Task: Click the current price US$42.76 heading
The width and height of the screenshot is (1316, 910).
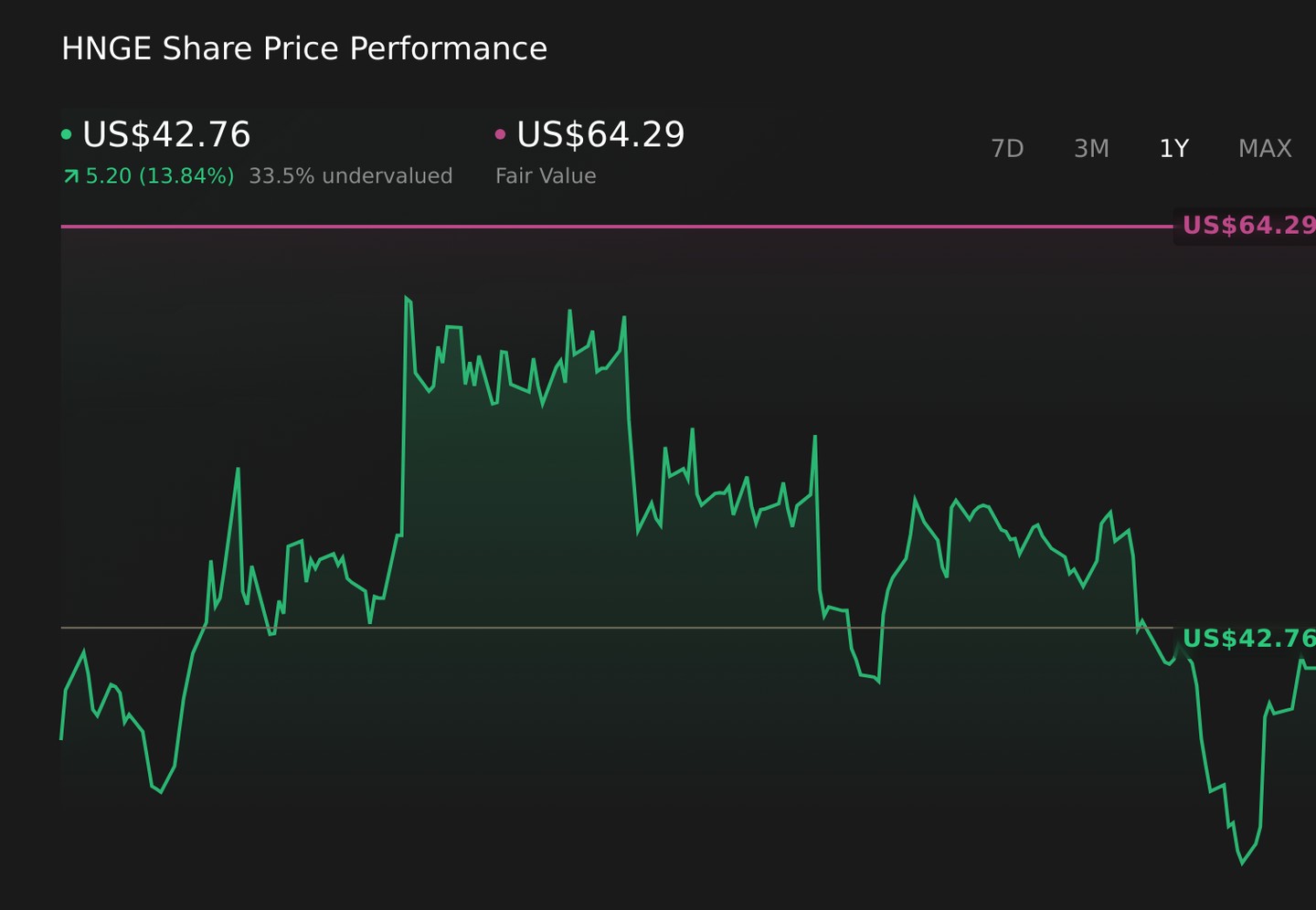Action: 166,134
